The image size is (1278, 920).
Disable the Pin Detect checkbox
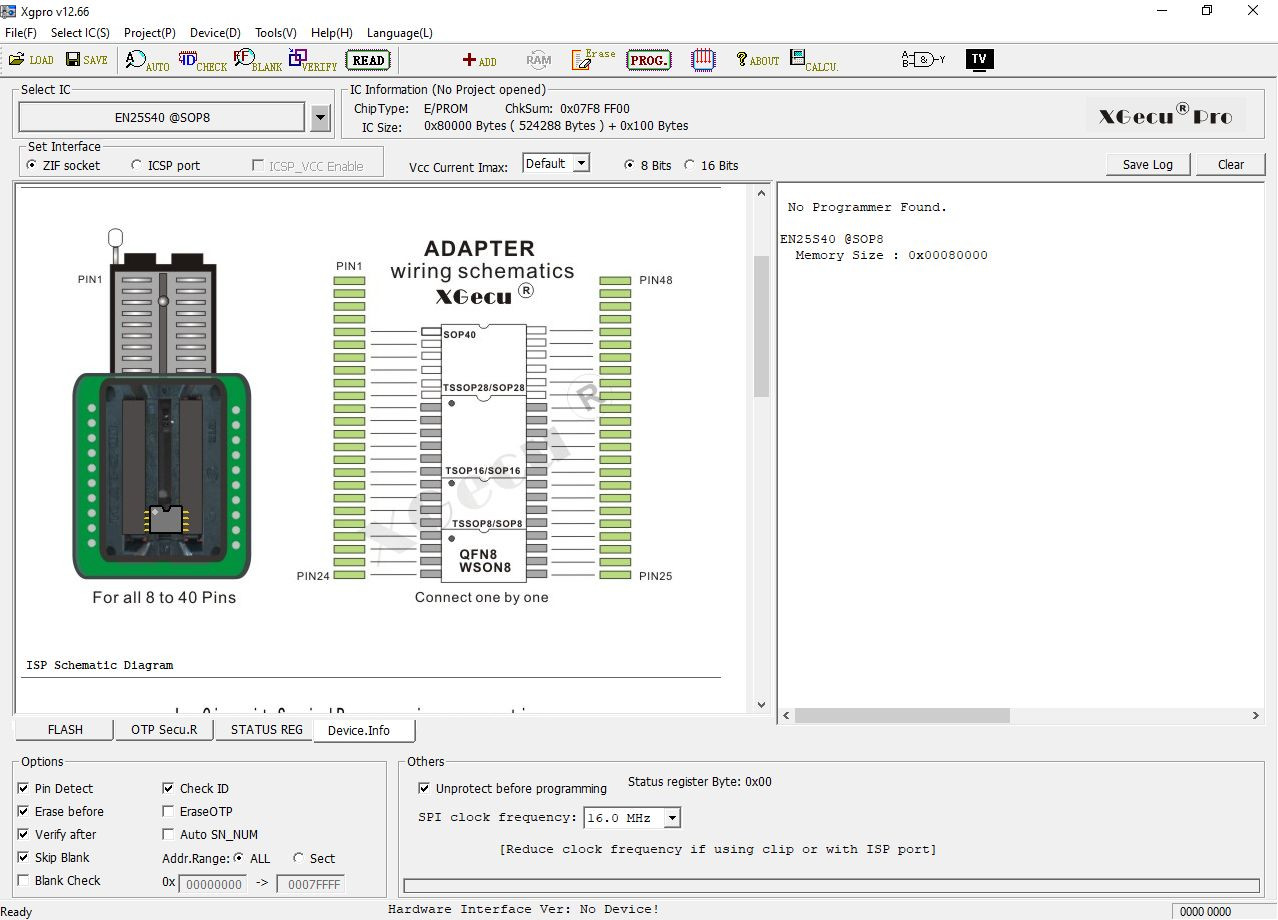pos(24,789)
